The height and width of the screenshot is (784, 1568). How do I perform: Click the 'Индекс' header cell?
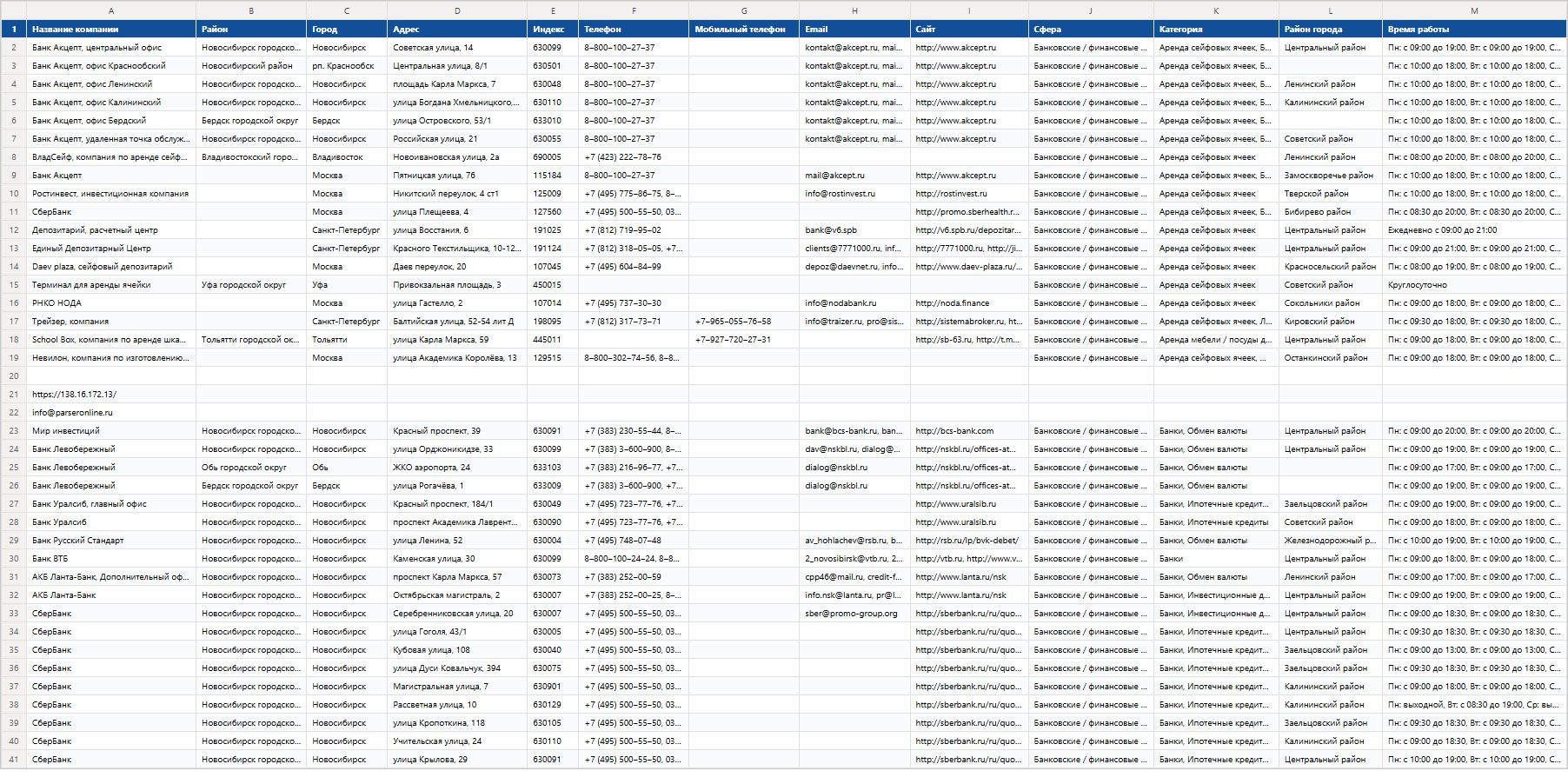coord(553,29)
